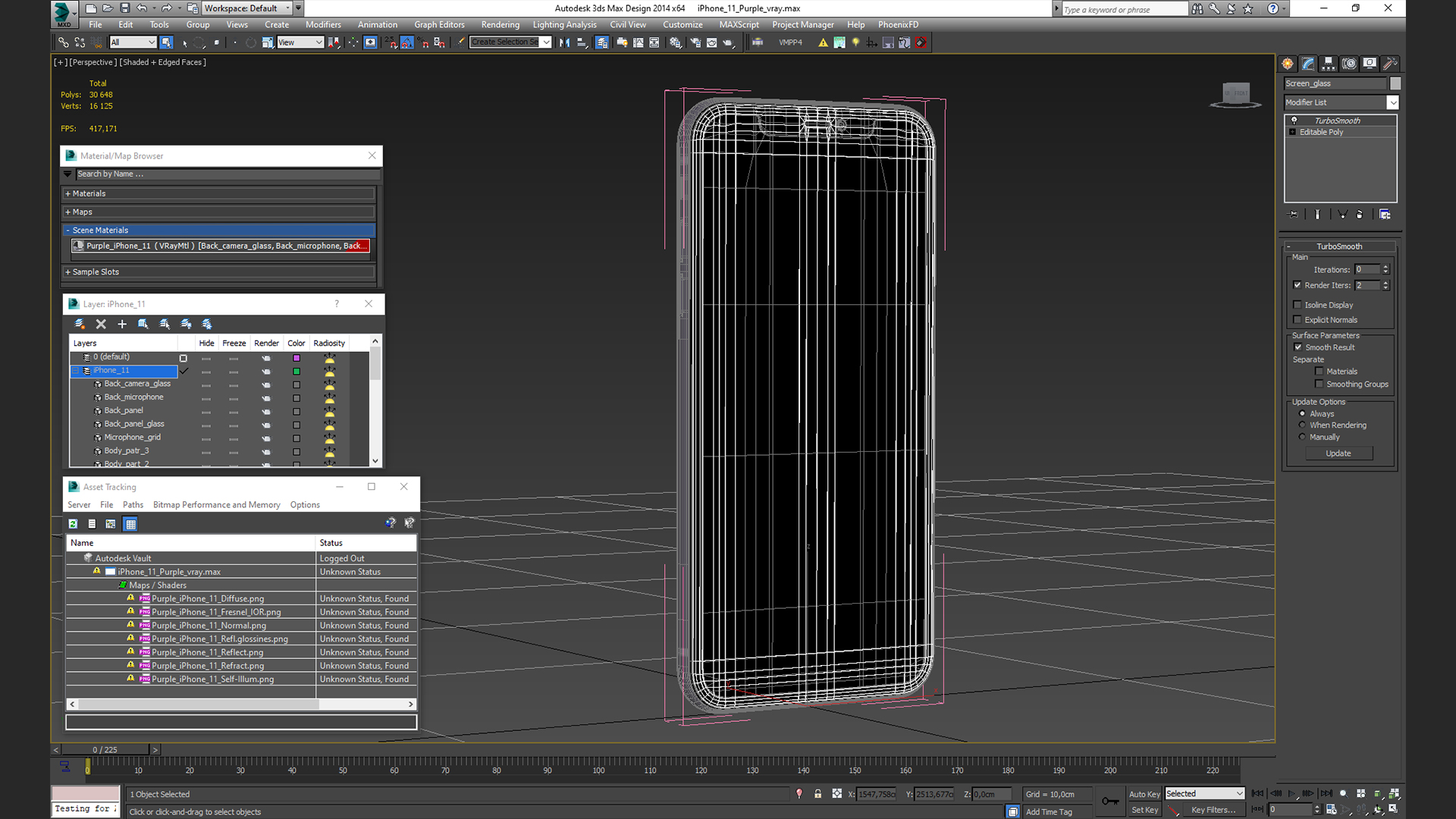Toggle the Render Iters checkbox
The height and width of the screenshot is (819, 1456).
[x=1298, y=285]
